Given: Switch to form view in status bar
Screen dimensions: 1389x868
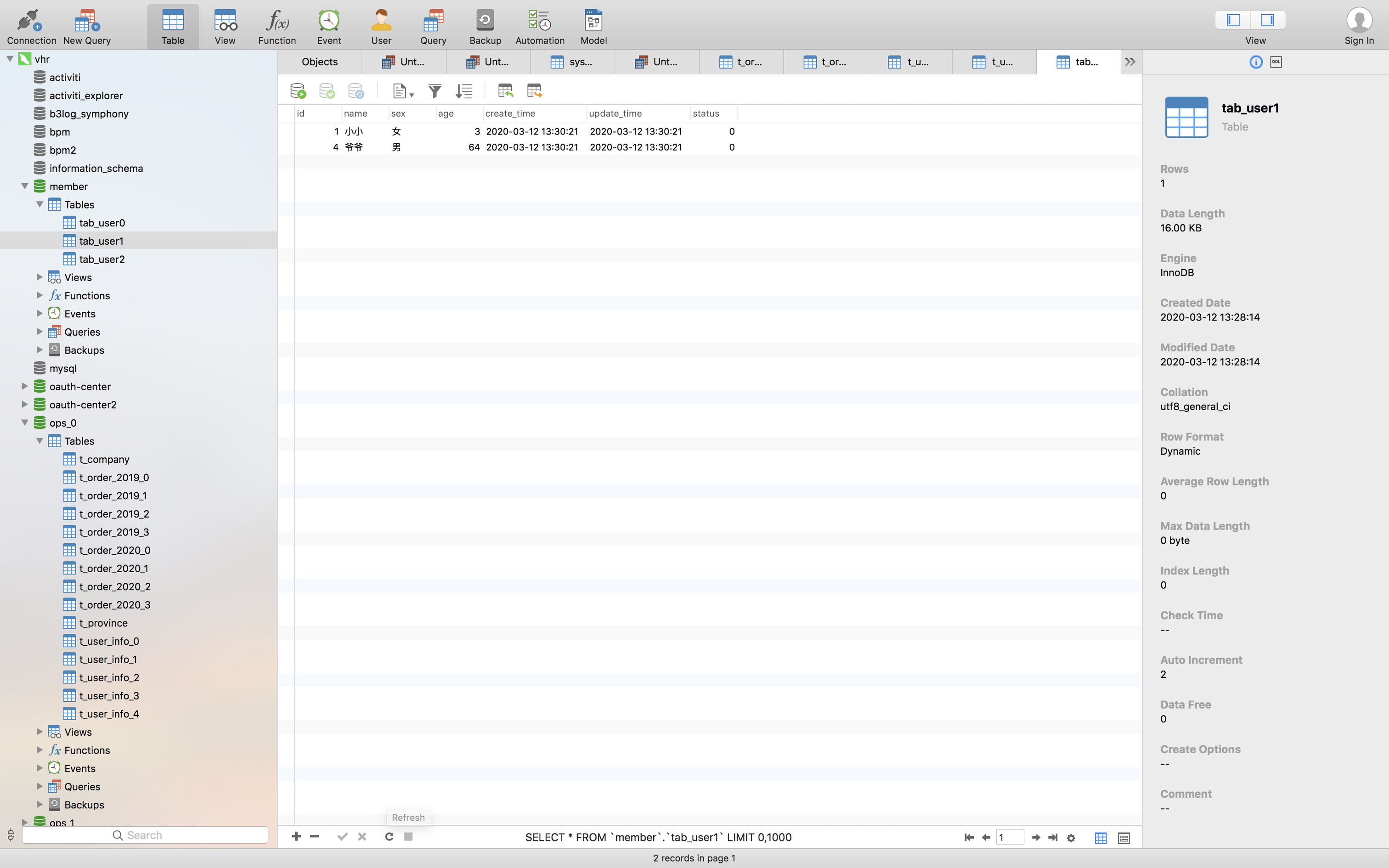Looking at the screenshot, I should click(x=1124, y=838).
